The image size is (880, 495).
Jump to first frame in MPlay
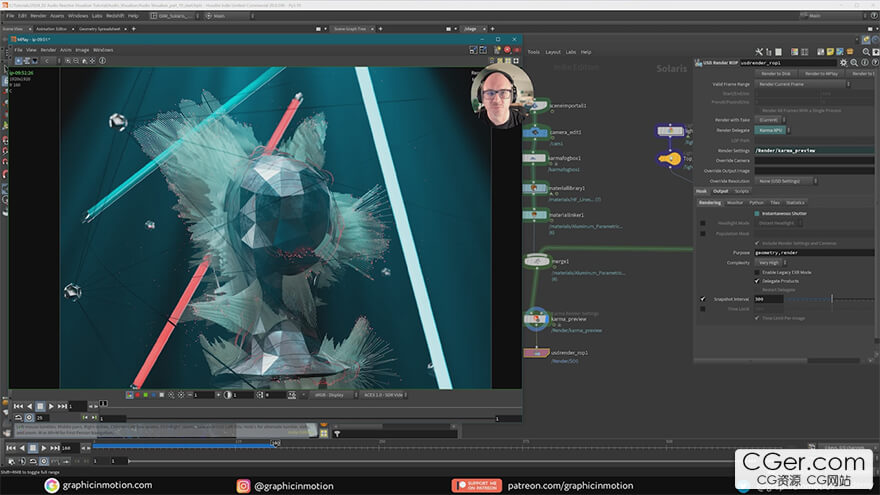[18, 406]
